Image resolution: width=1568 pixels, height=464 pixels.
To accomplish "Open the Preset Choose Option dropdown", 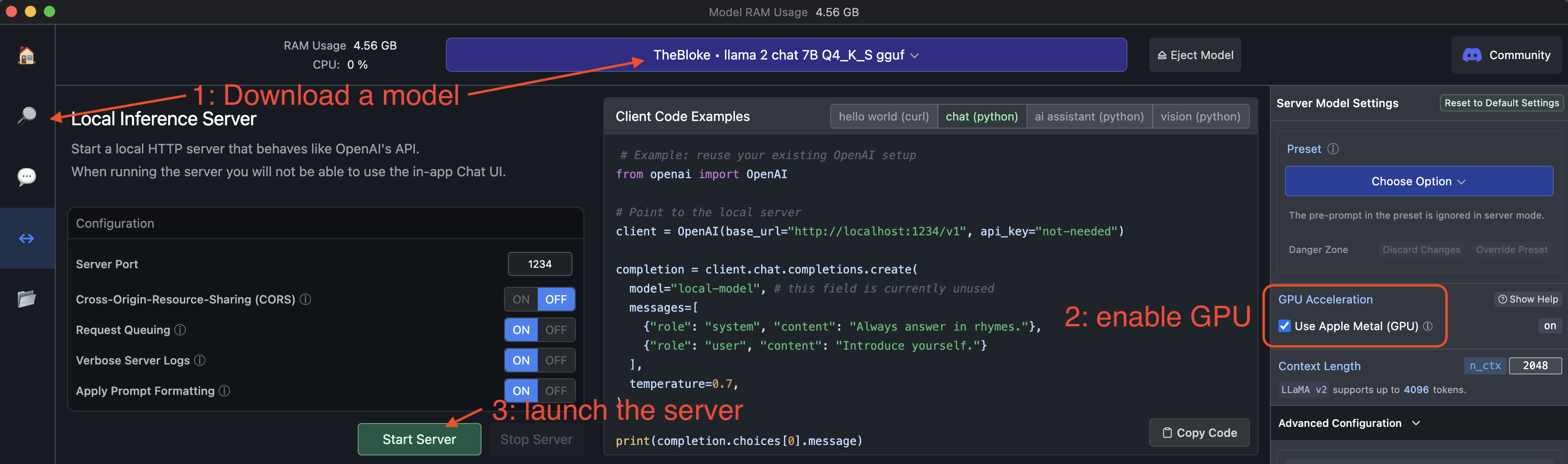I will point(1418,182).
